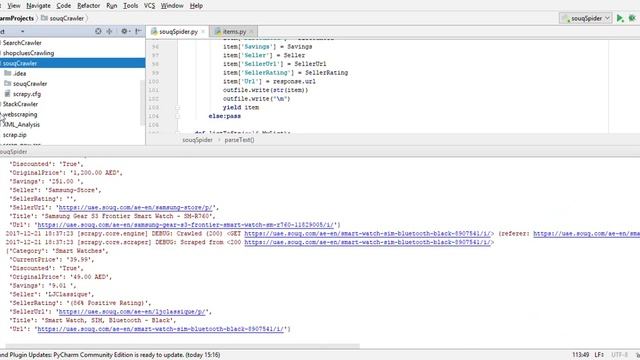
Task: Open the Scraped from smart-watch link
Action: coord(367,242)
